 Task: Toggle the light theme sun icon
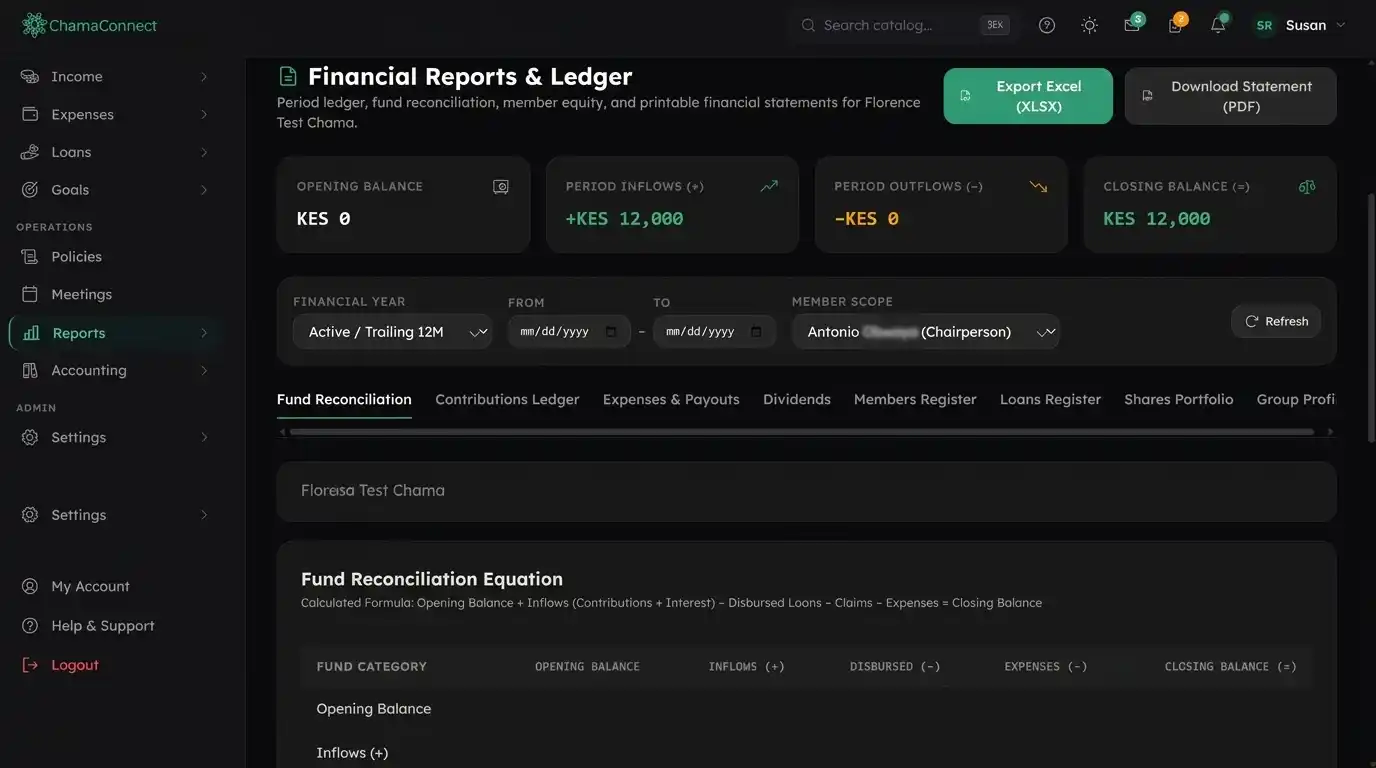(1090, 25)
